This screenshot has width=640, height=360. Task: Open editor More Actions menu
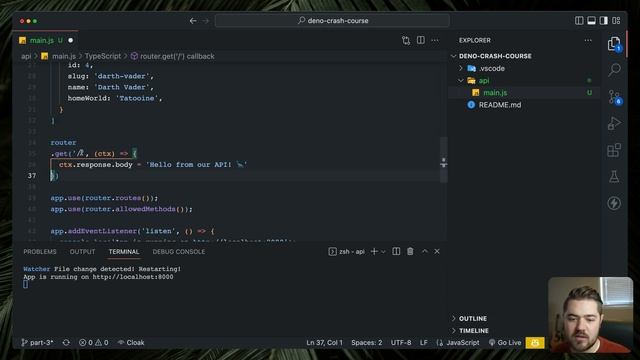point(435,40)
